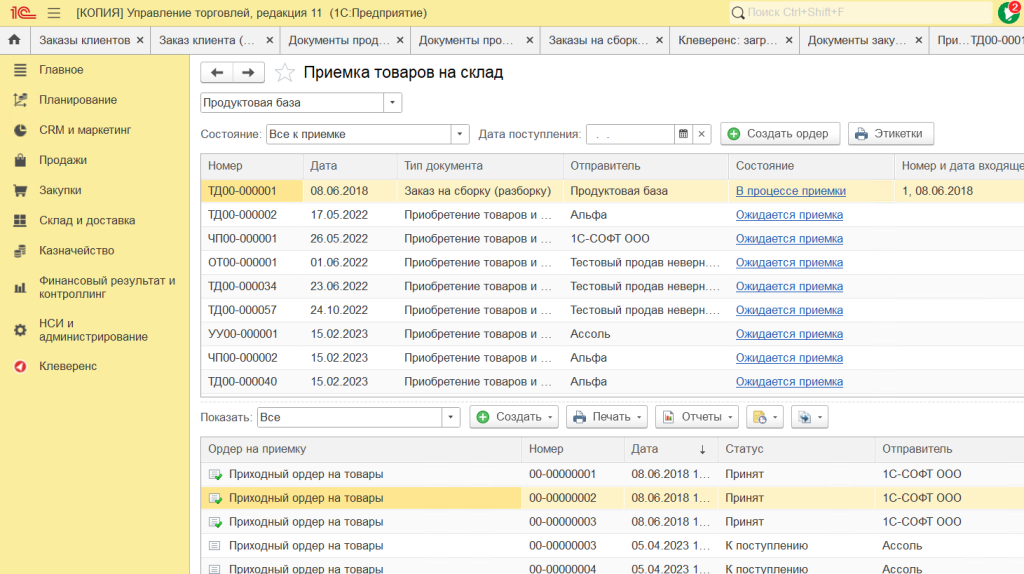
Task: Switch to Заказ клиента tab
Action: pyautogui.click(x=207, y=40)
